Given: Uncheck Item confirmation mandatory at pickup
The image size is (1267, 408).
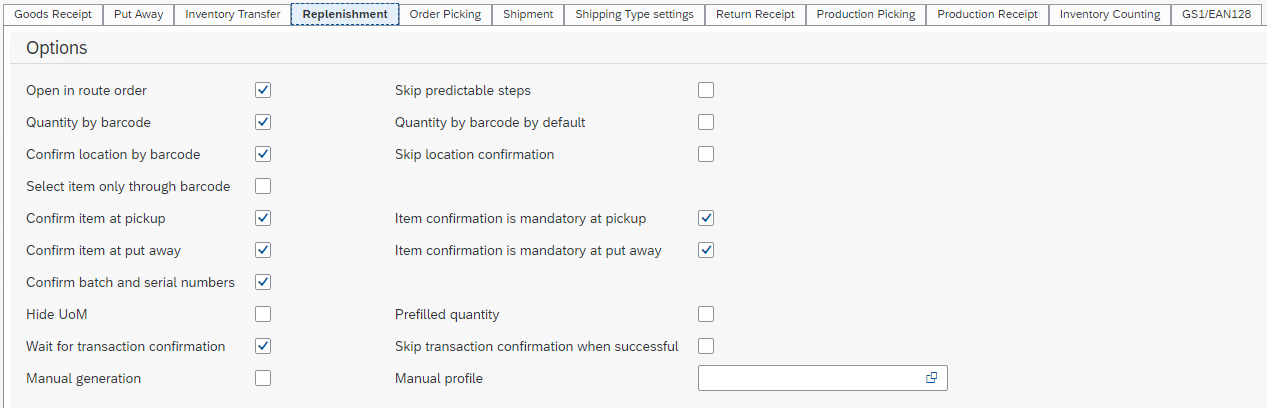Looking at the screenshot, I should pyautogui.click(x=706, y=218).
